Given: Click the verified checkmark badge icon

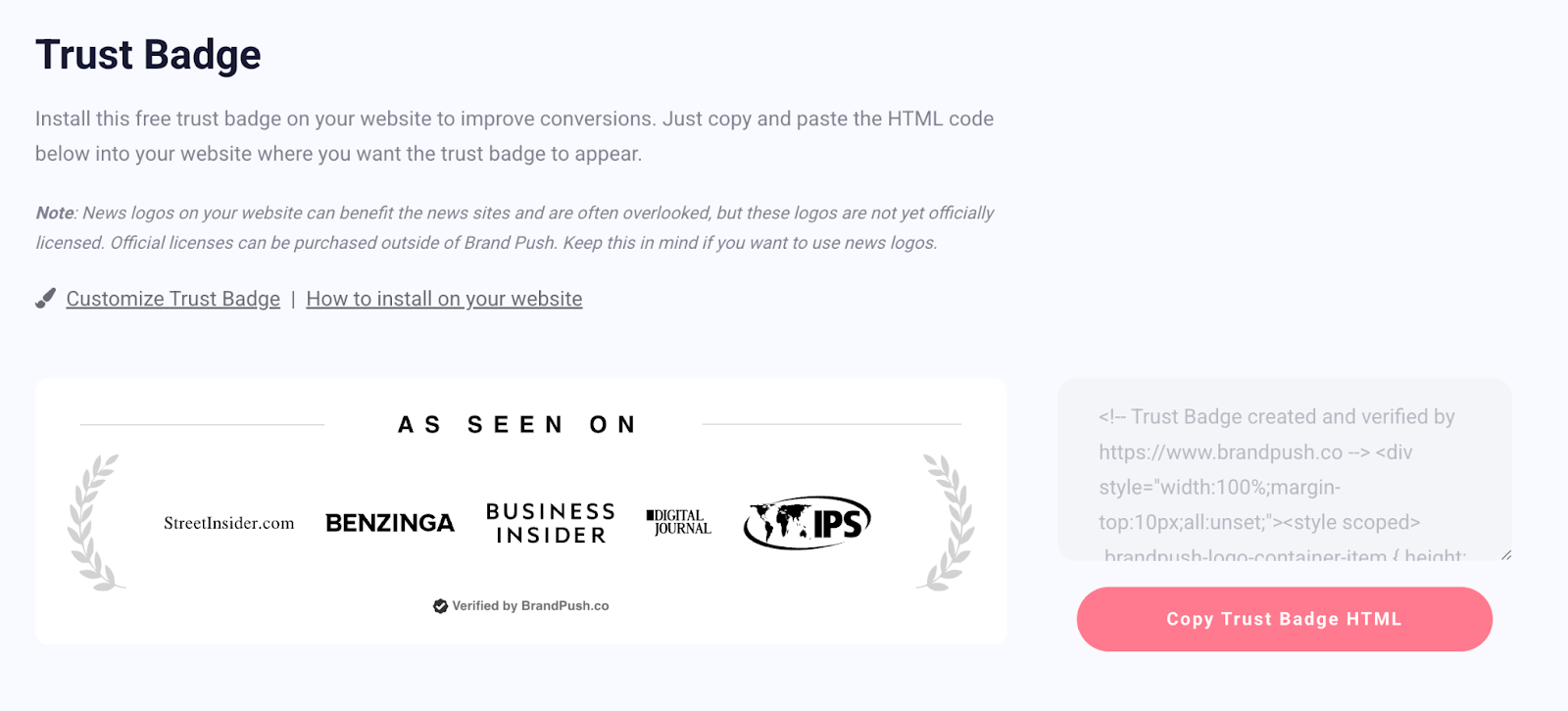Looking at the screenshot, I should click(440, 606).
